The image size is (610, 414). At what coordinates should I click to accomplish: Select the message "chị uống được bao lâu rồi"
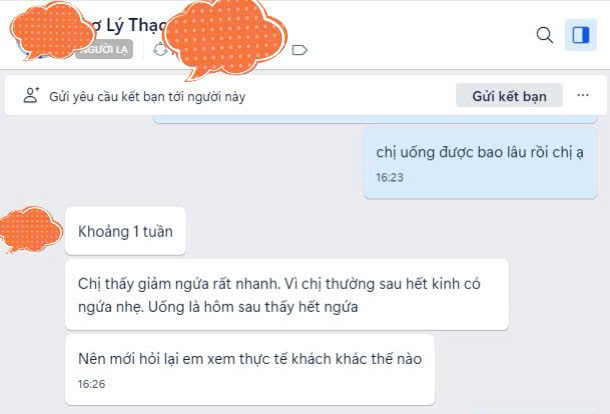(x=480, y=163)
